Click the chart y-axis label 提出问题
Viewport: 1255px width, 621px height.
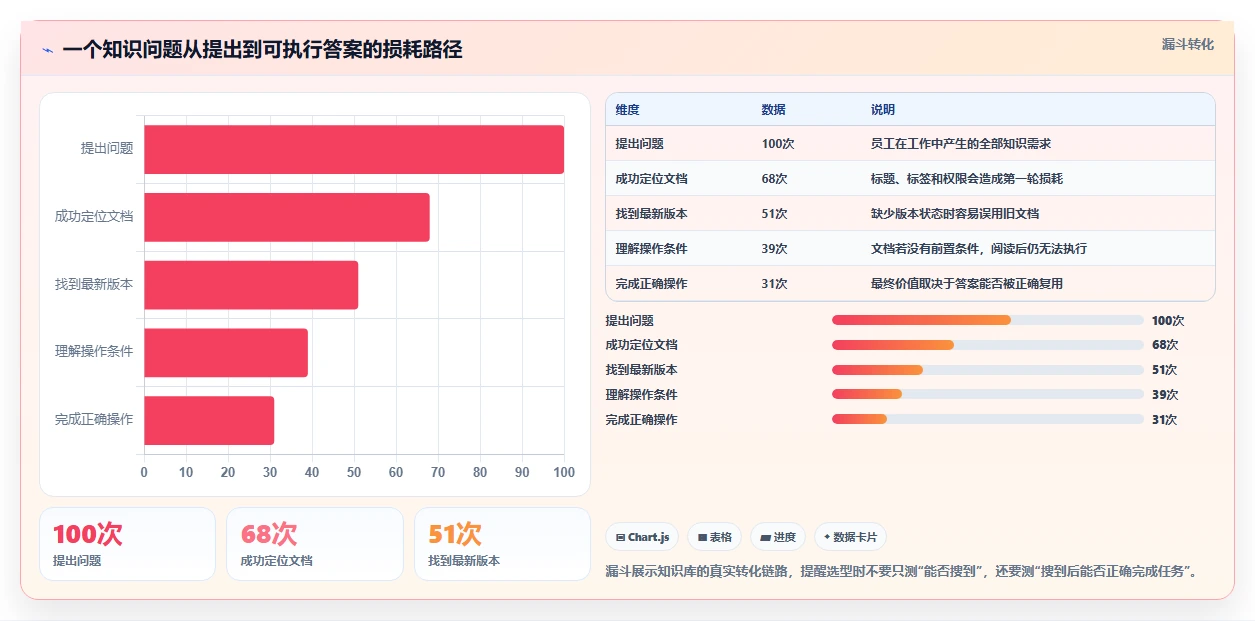(x=107, y=149)
